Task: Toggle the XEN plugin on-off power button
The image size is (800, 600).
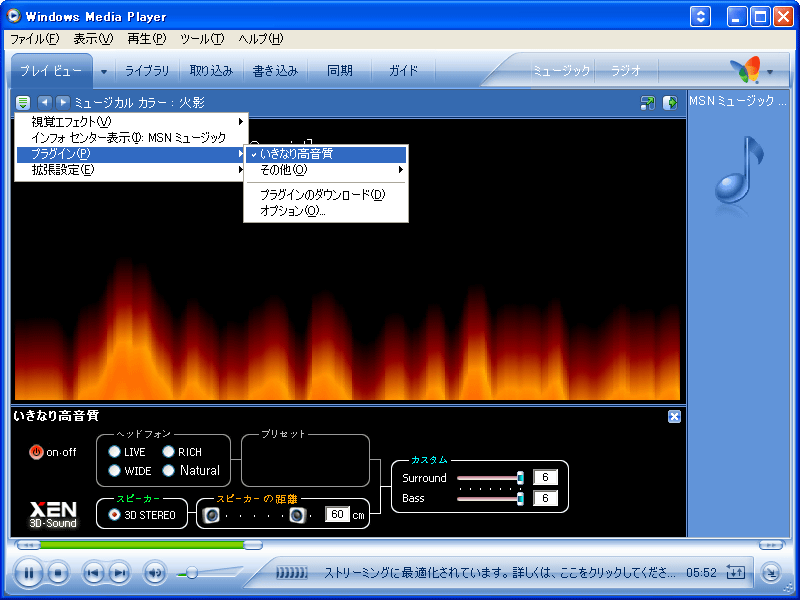Action: 36,452
